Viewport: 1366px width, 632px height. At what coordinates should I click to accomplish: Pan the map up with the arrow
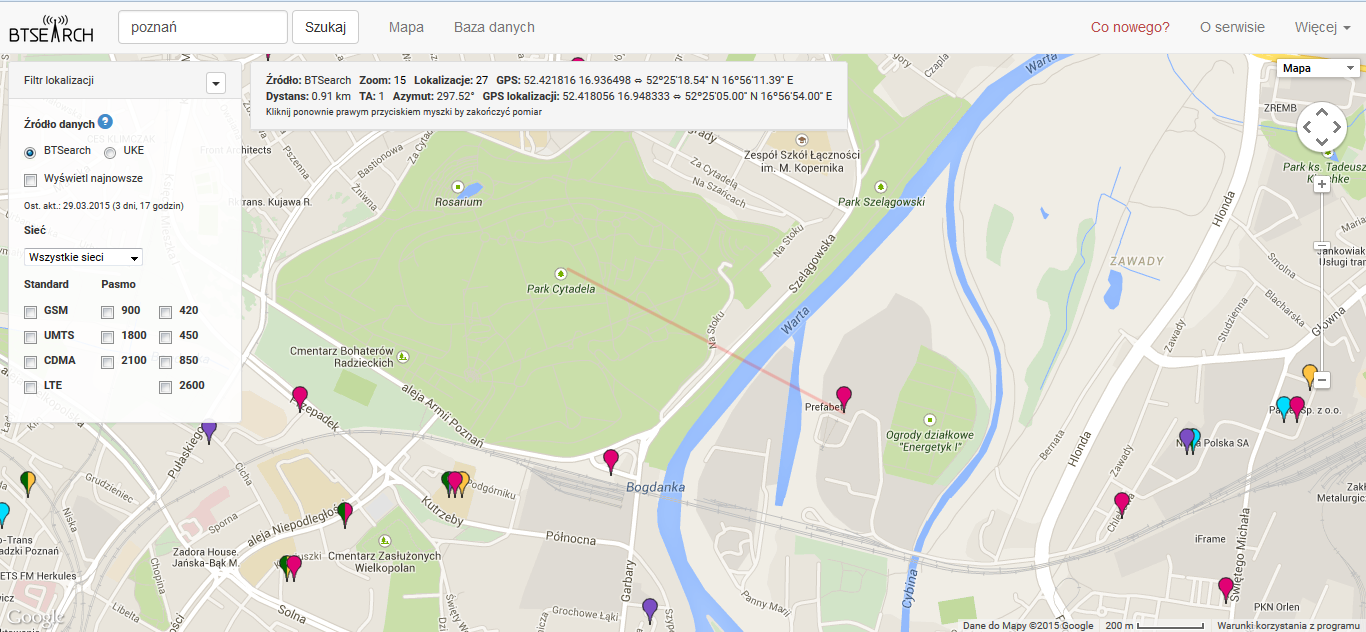tap(1322, 112)
